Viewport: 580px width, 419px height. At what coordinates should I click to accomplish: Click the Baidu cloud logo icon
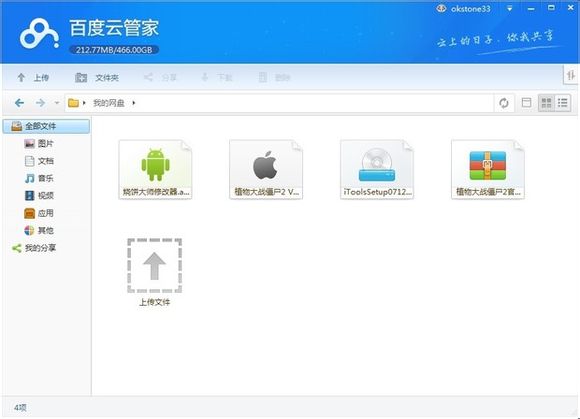click(40, 34)
